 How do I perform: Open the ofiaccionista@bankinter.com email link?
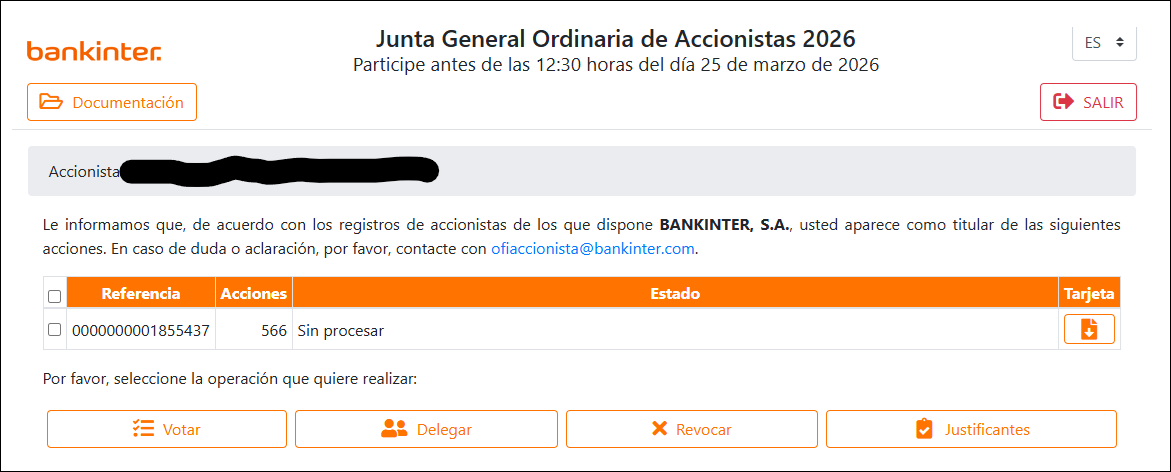(593, 248)
